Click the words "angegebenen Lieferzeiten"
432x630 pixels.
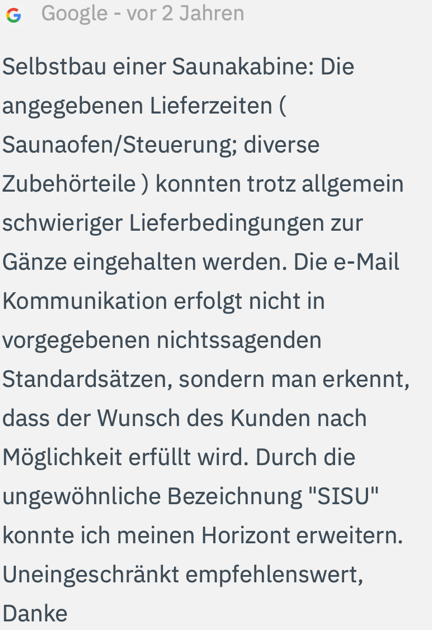pyautogui.click(x=137, y=106)
